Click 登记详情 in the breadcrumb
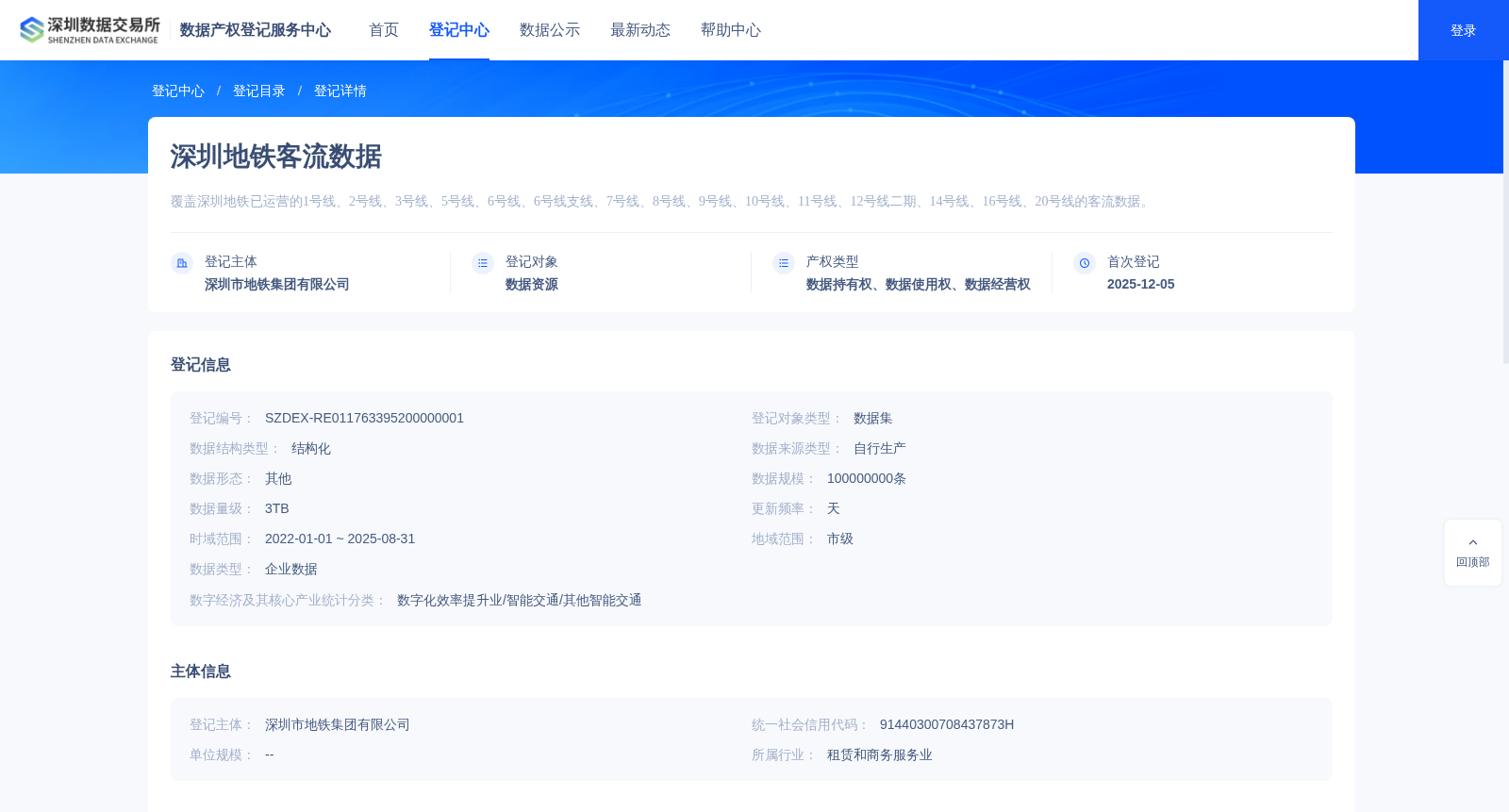 [340, 91]
